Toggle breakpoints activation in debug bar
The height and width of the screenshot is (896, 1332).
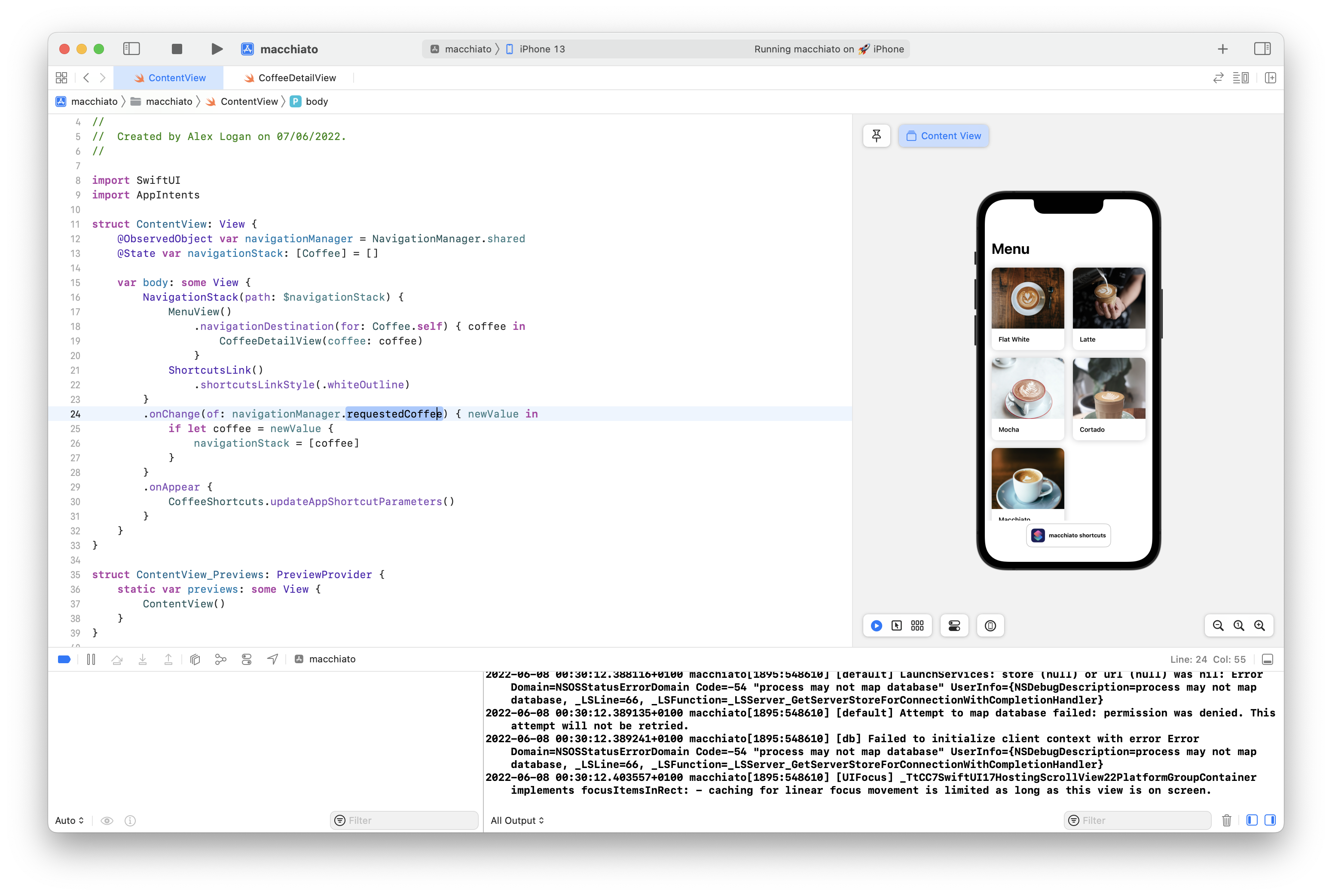[64, 659]
